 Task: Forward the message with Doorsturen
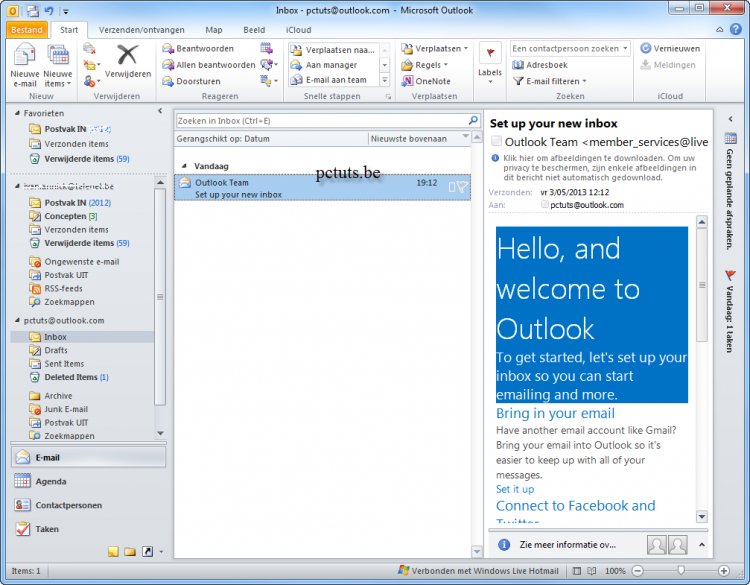pyautogui.click(x=191, y=81)
